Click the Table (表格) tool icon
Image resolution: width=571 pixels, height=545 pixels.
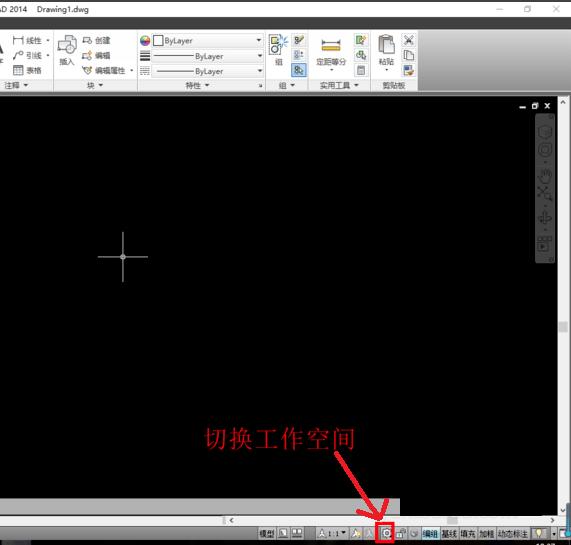(x=18, y=70)
